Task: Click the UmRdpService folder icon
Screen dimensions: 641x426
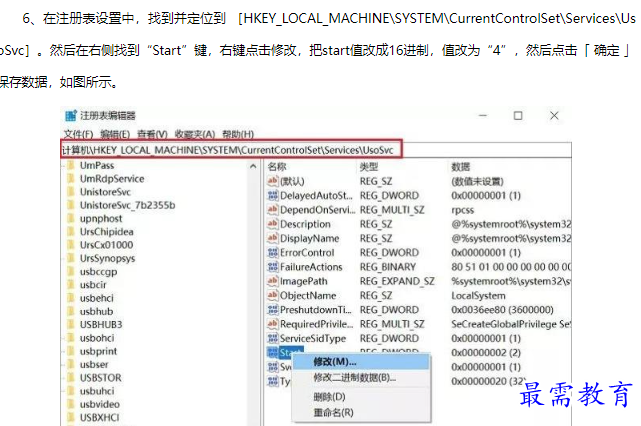Action: tap(71, 179)
